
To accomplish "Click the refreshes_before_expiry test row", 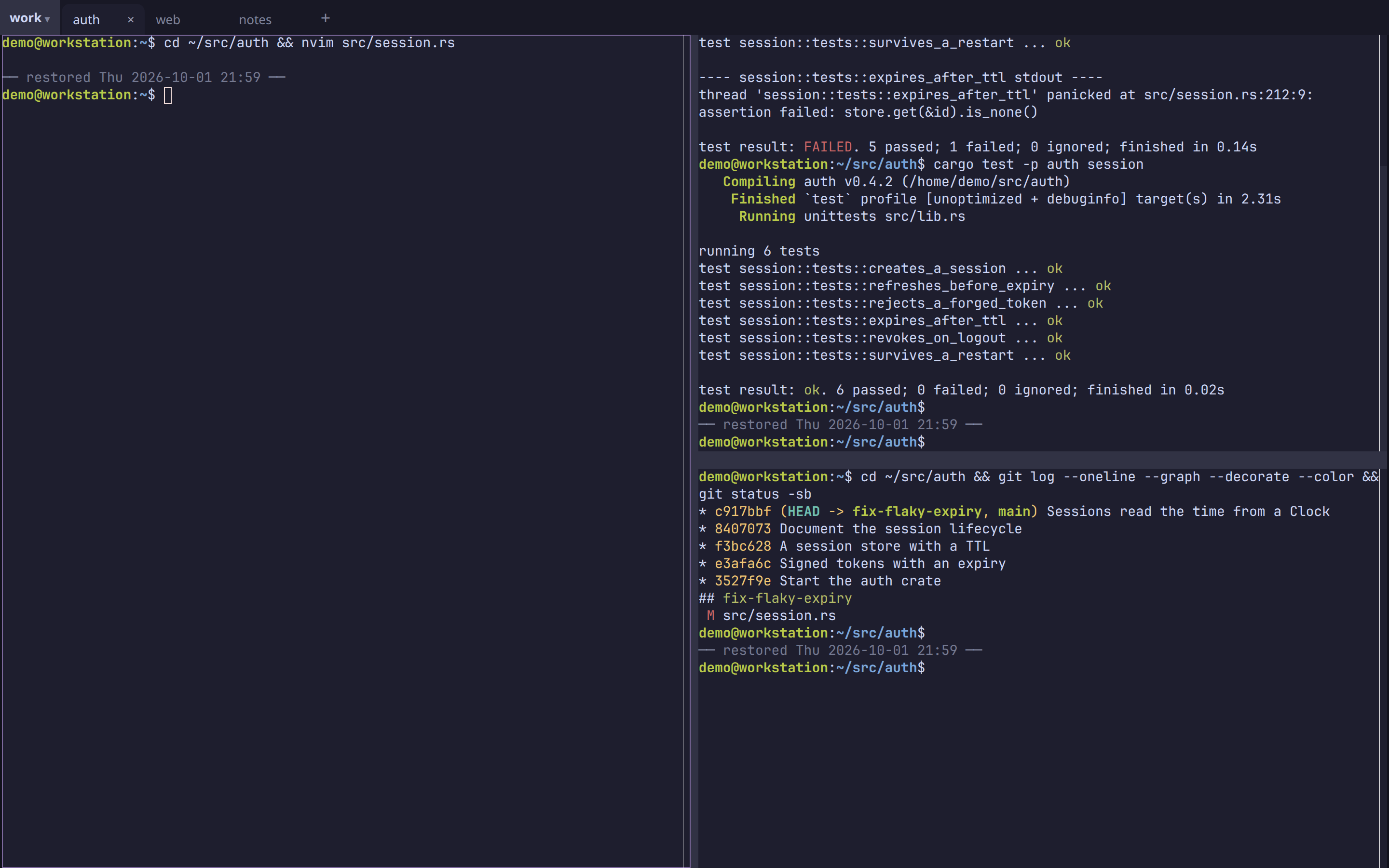I will click(905, 286).
